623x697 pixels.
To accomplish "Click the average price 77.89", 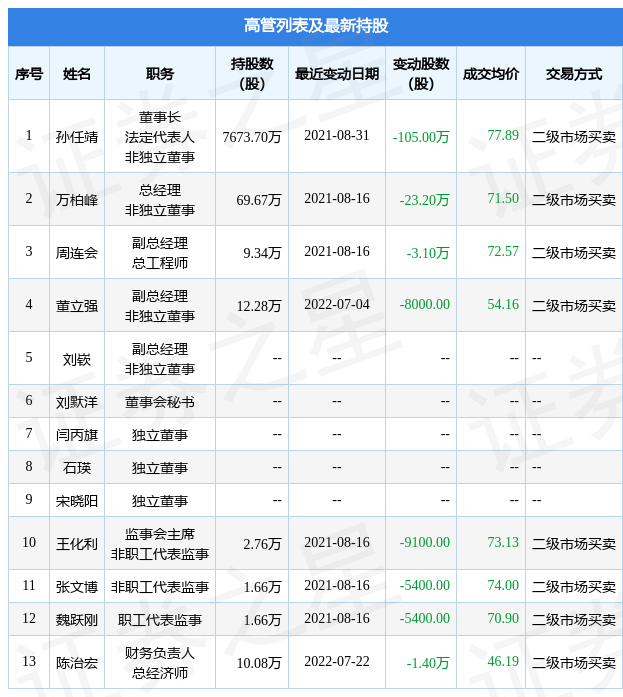I will 503,136.
